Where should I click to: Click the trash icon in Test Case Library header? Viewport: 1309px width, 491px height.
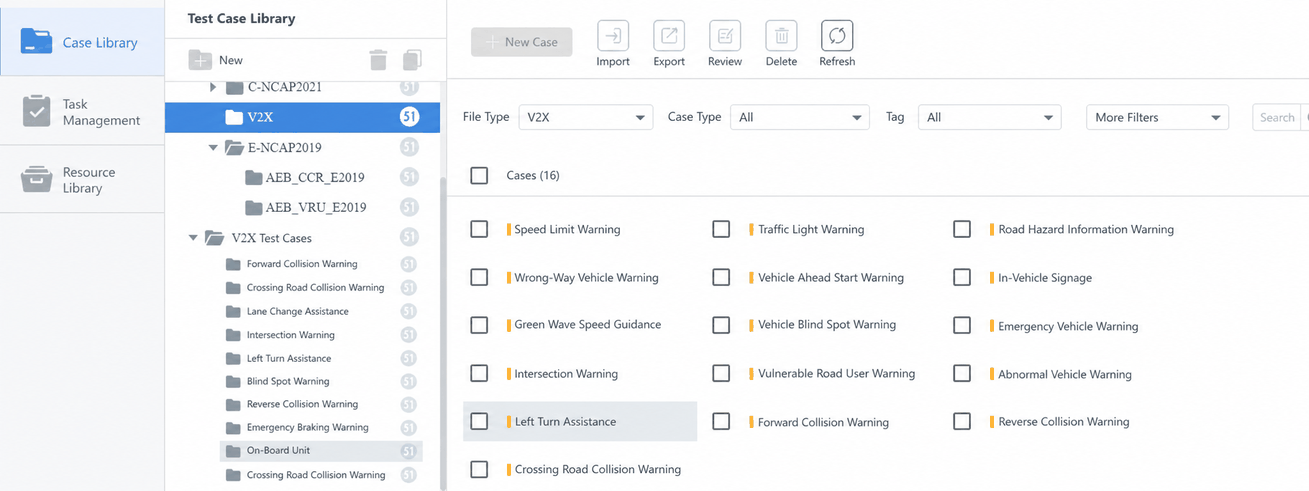(378, 60)
